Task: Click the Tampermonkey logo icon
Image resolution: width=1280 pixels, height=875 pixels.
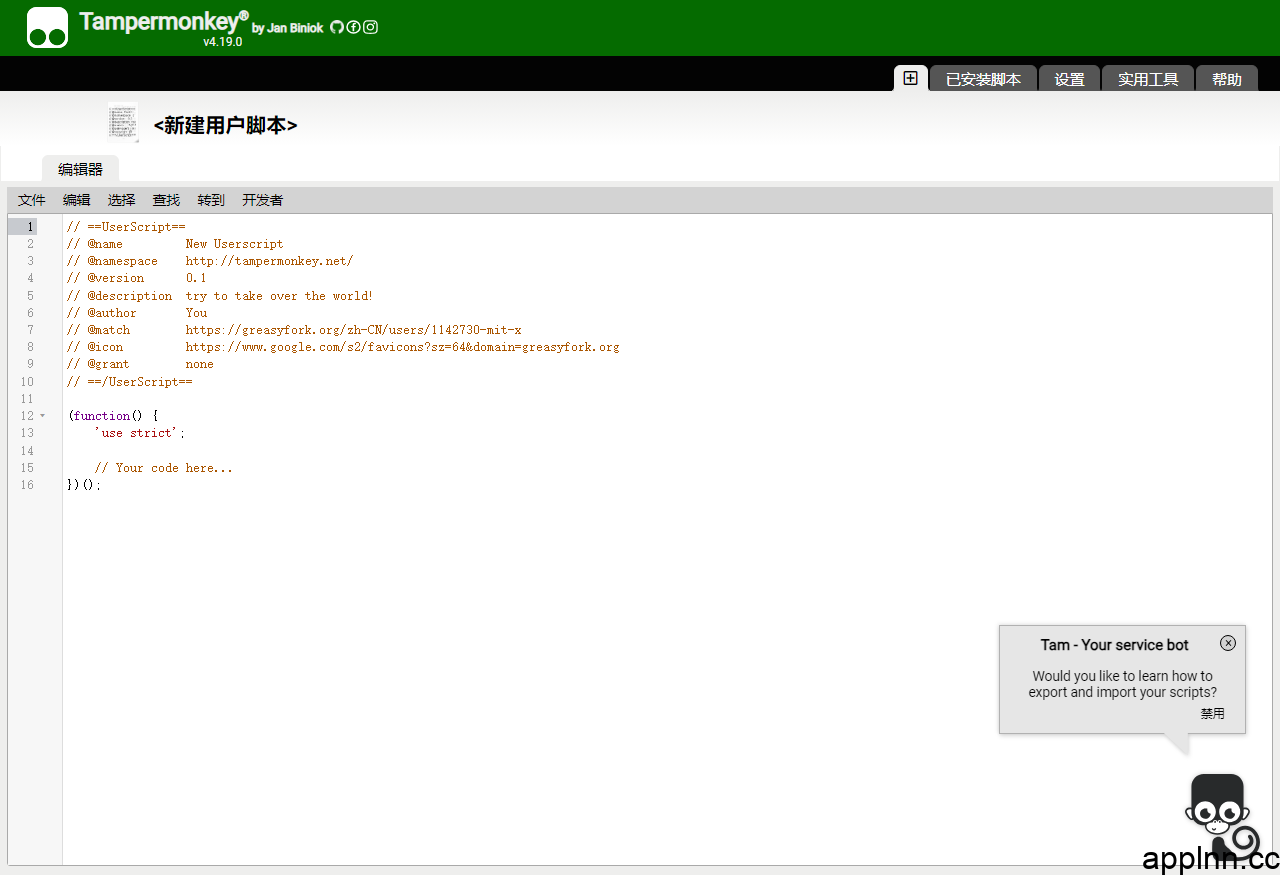Action: pos(47,27)
